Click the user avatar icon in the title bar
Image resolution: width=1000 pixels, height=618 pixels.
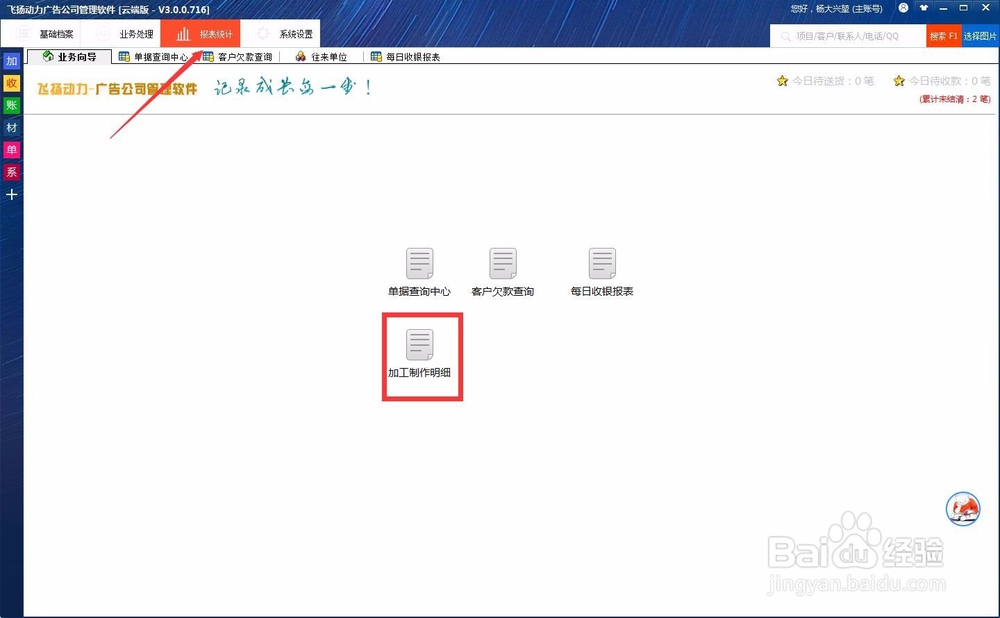905,9
